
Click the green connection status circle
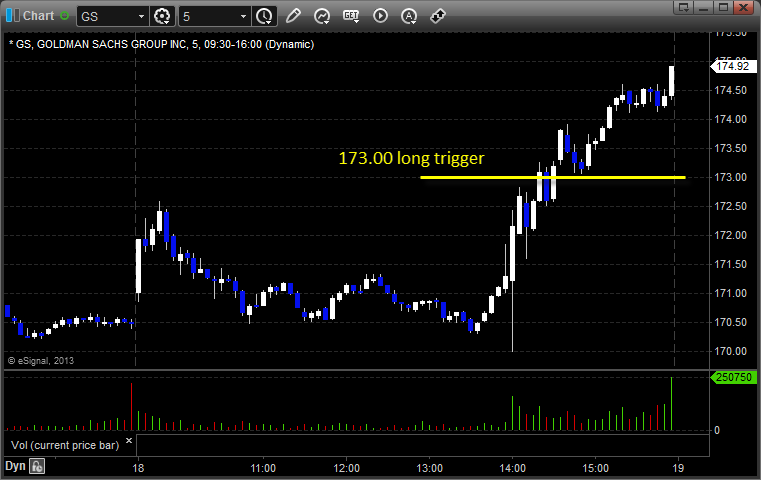[64, 16]
